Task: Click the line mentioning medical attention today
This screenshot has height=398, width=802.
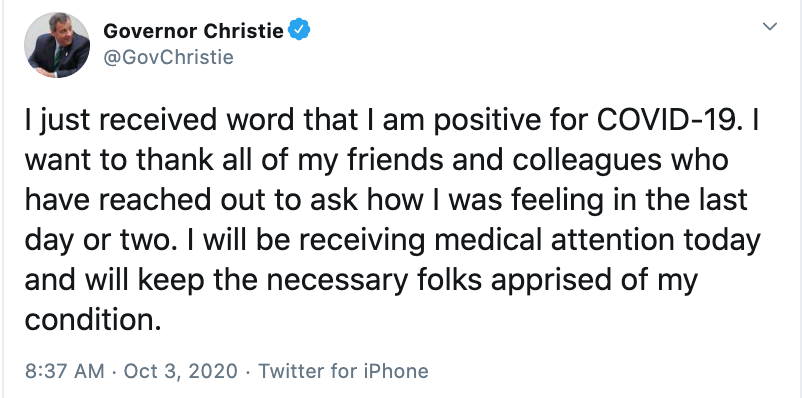Action: click(x=393, y=240)
